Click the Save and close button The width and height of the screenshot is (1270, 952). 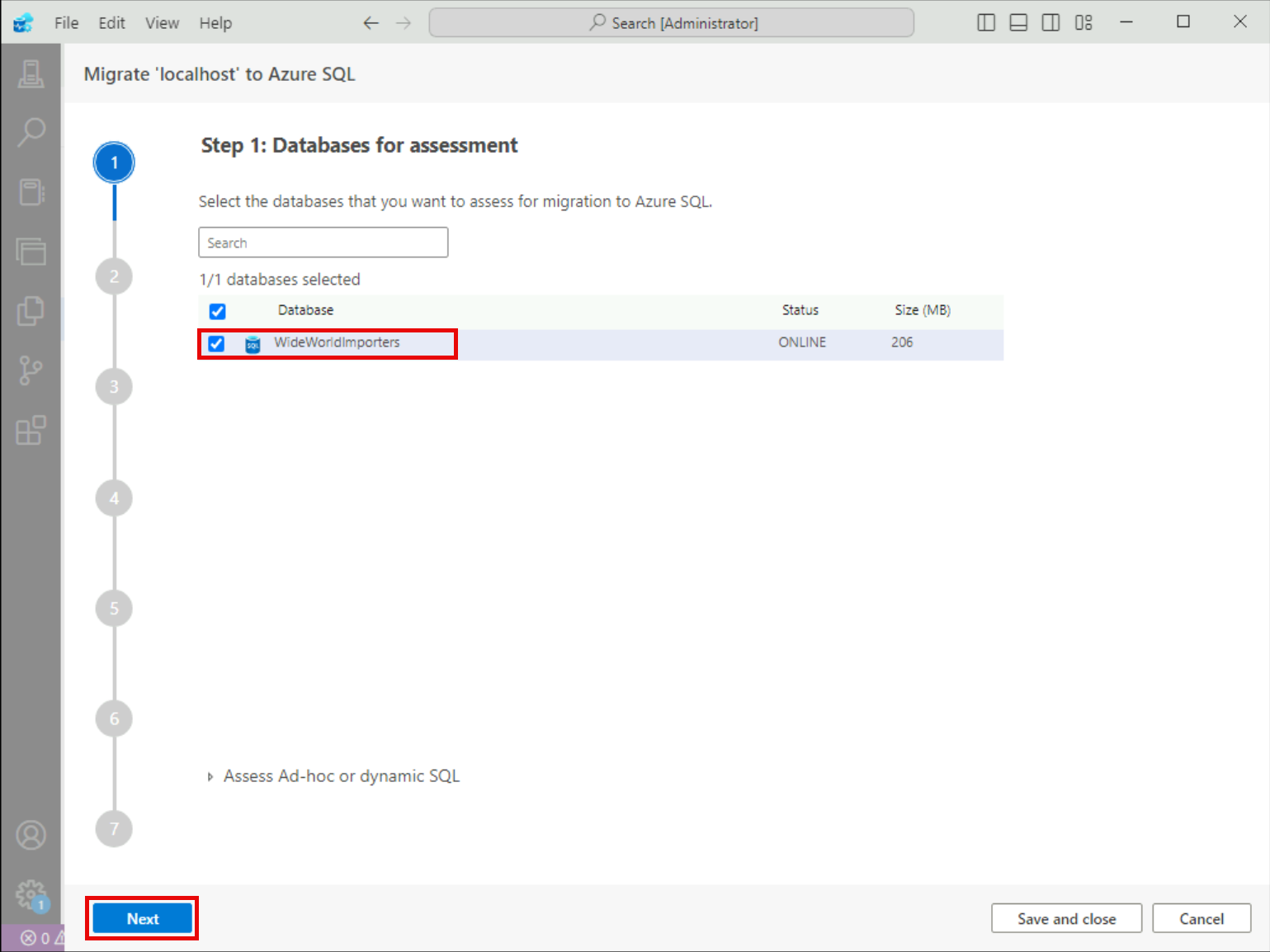[1066, 918]
